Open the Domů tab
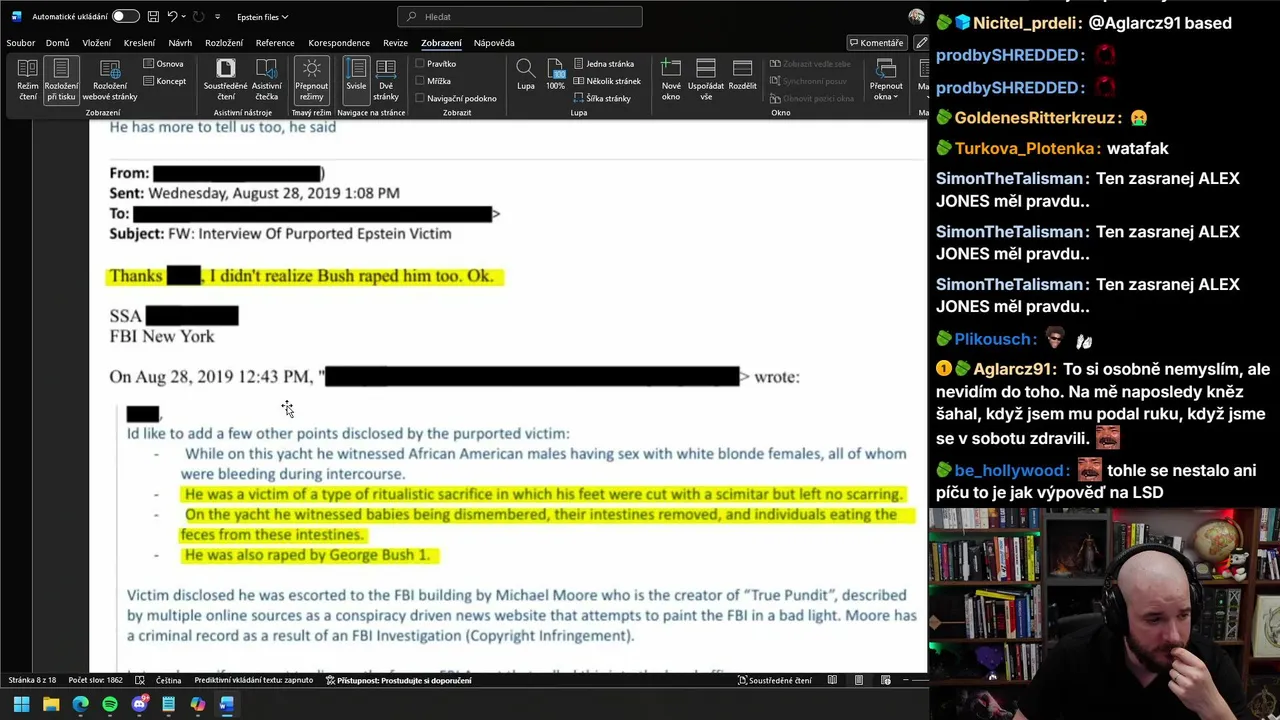The image size is (1280, 720). coord(57,43)
